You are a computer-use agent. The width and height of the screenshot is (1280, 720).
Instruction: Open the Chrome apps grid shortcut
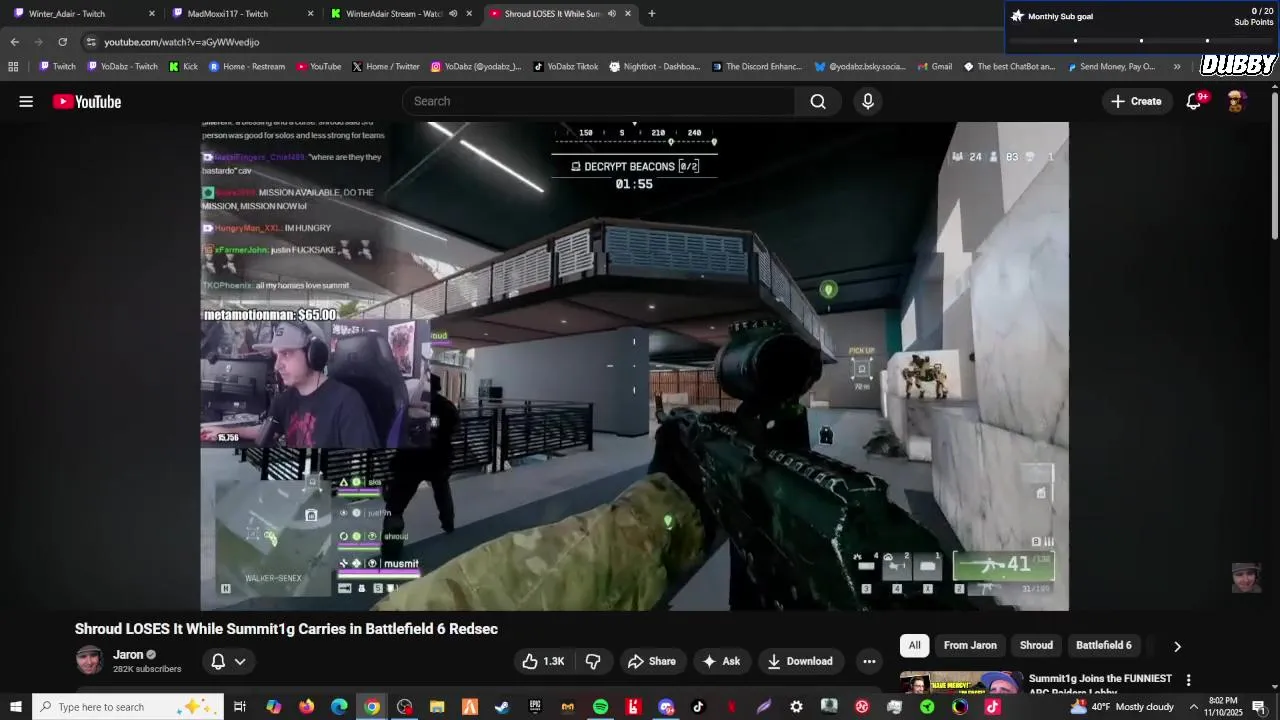tap(13, 67)
